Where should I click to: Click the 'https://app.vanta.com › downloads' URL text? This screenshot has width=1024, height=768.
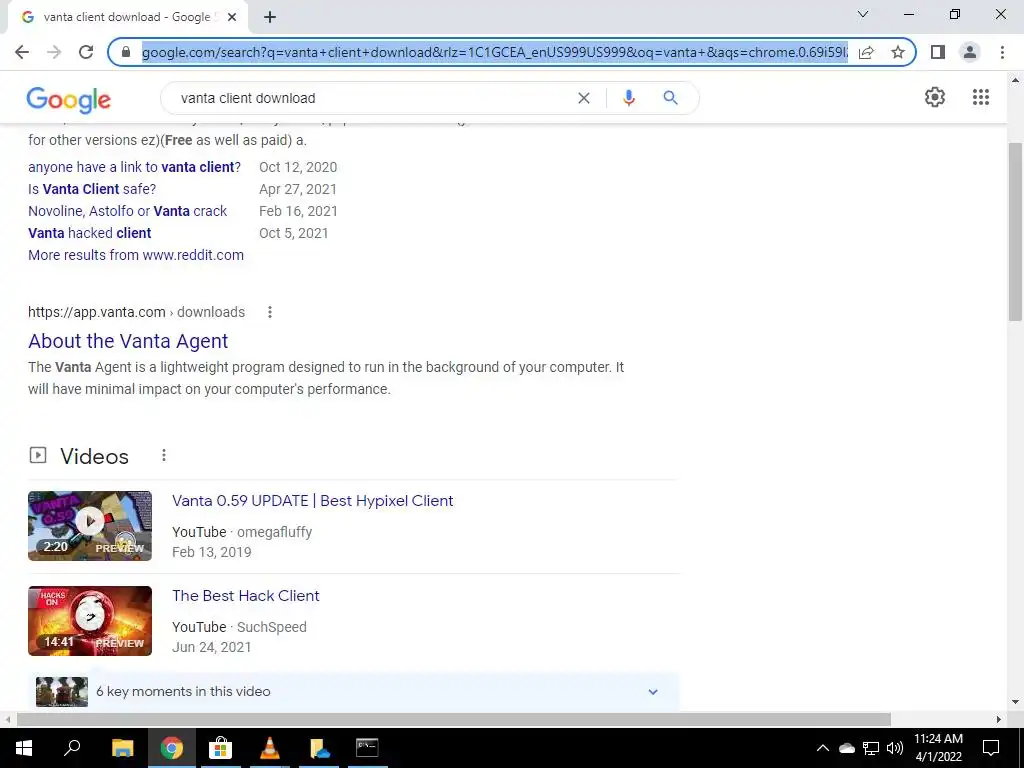pos(136,312)
